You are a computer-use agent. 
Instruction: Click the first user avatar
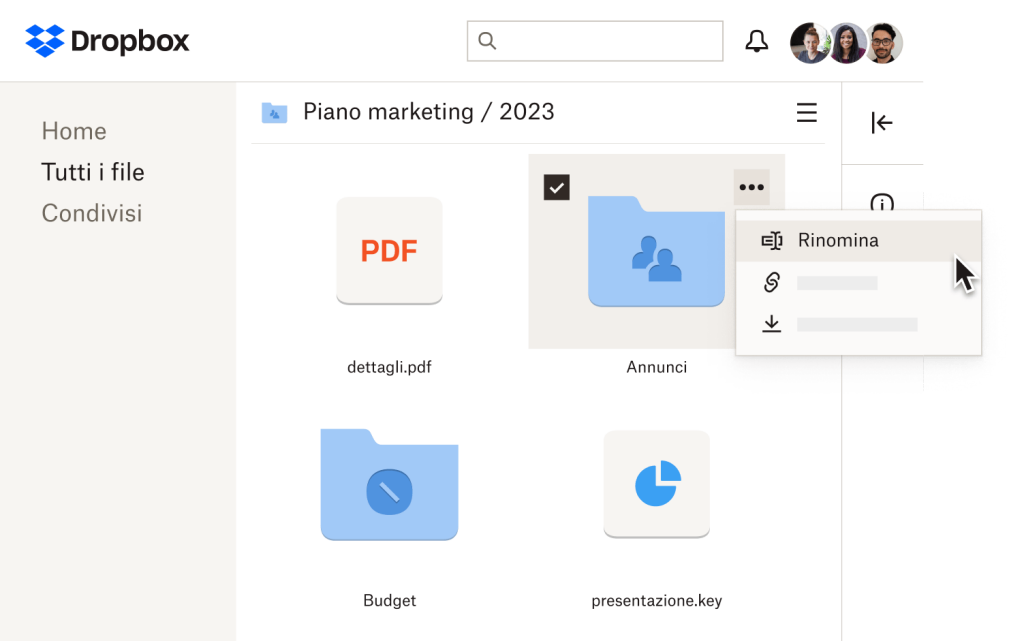810,42
